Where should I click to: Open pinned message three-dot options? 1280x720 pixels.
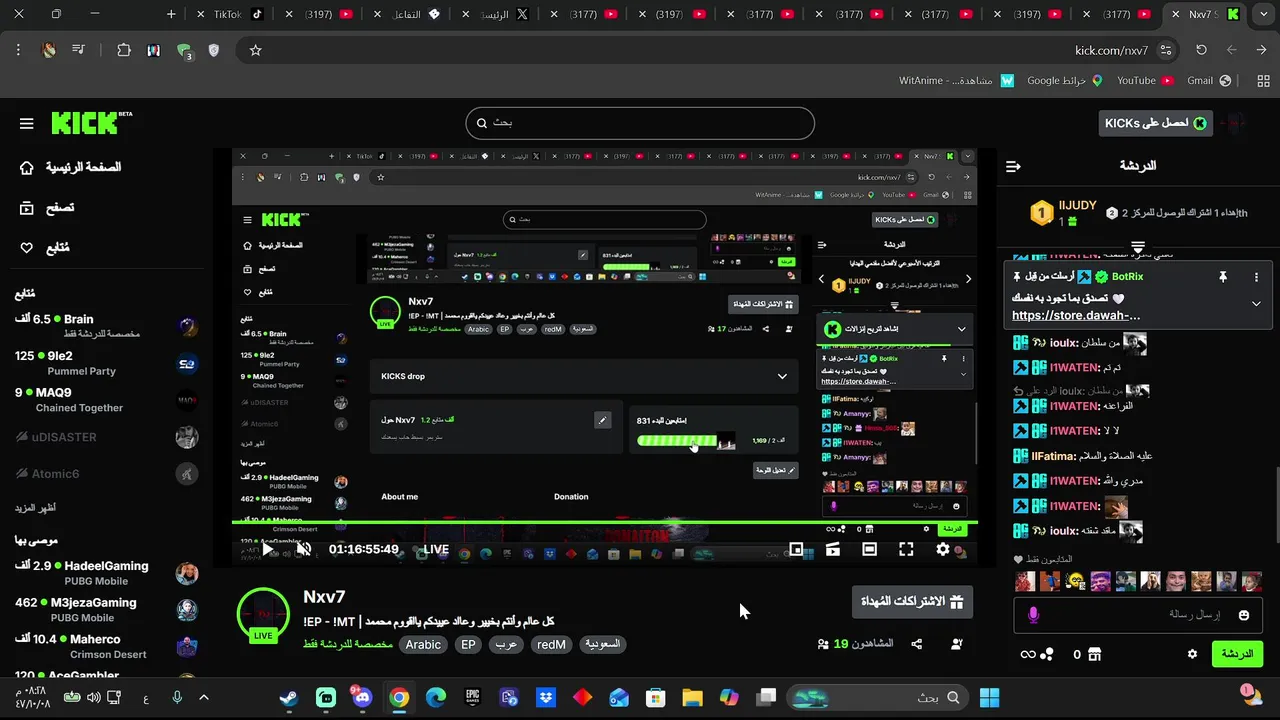(x=1257, y=277)
